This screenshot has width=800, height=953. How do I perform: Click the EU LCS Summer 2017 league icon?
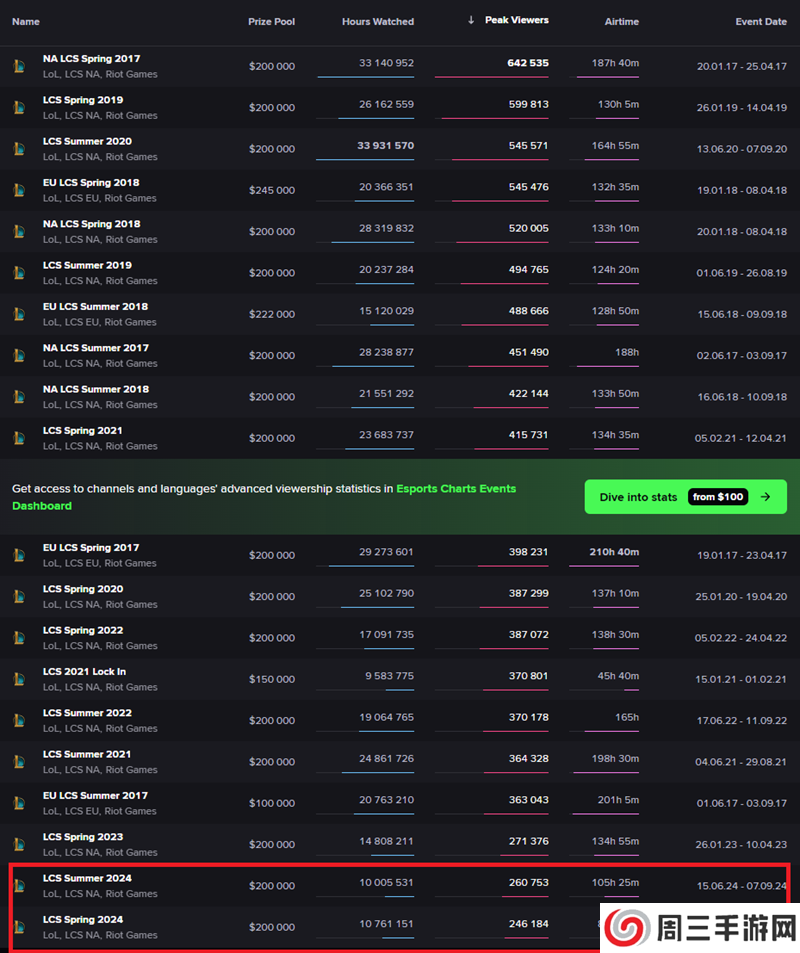point(19,803)
